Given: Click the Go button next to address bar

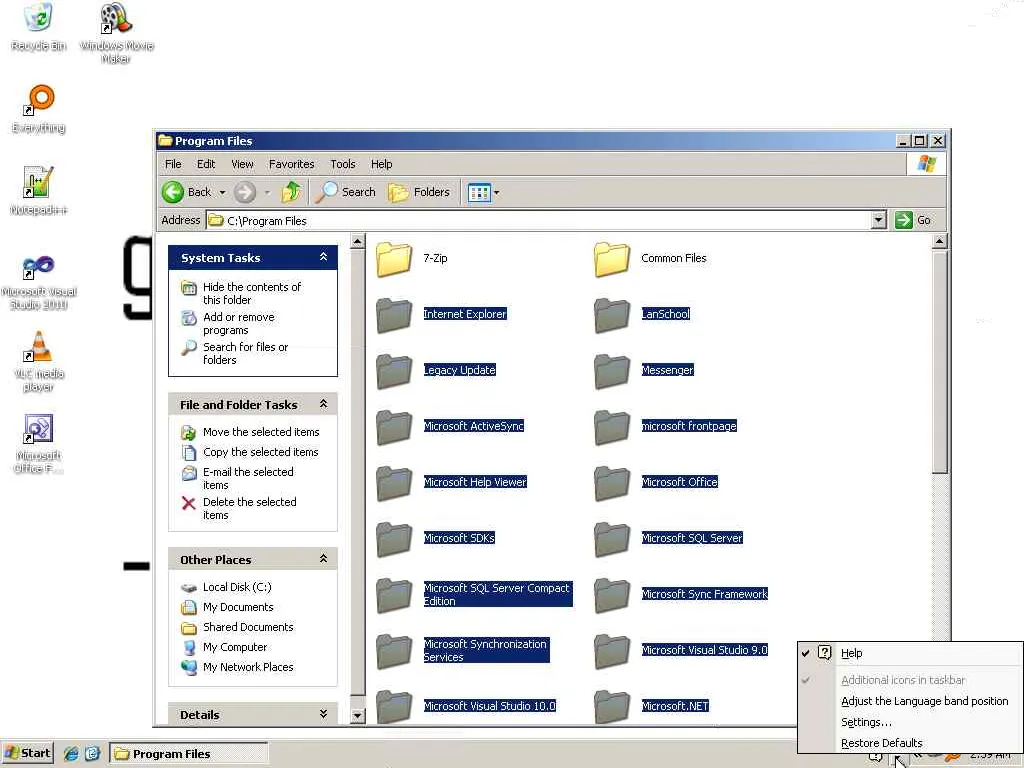Looking at the screenshot, I should 913,220.
